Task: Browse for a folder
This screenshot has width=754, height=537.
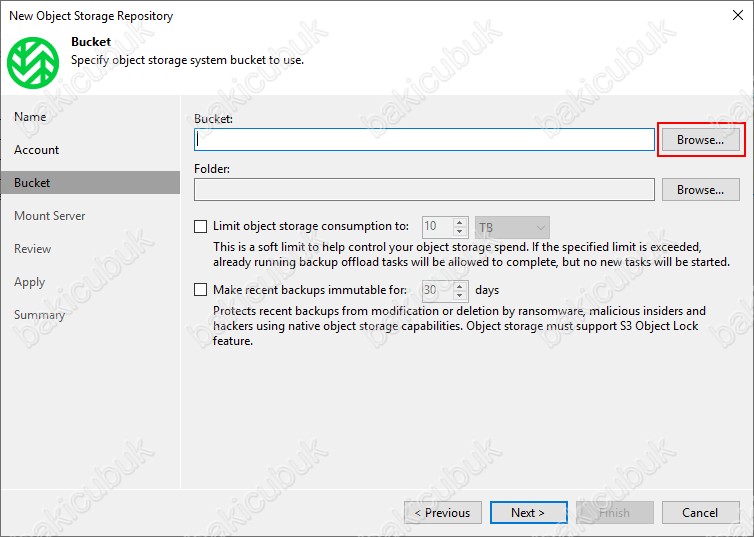Action: pyautogui.click(x=701, y=190)
